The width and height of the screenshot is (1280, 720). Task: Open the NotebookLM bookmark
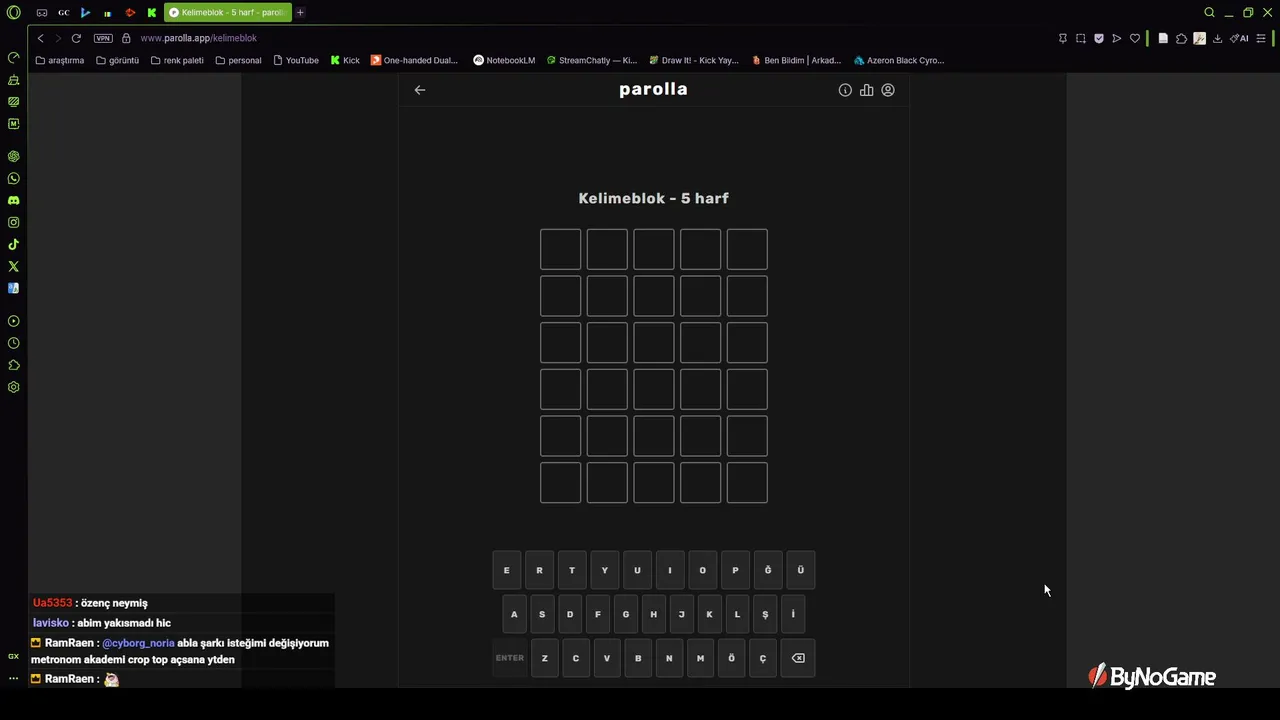click(x=504, y=60)
